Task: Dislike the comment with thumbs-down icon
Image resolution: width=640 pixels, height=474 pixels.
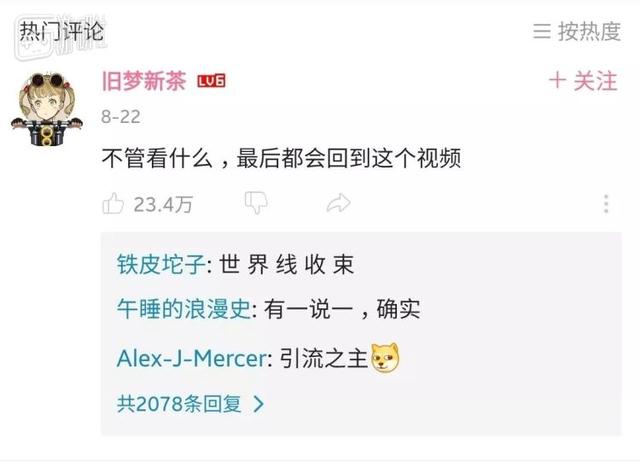Action: point(256,203)
